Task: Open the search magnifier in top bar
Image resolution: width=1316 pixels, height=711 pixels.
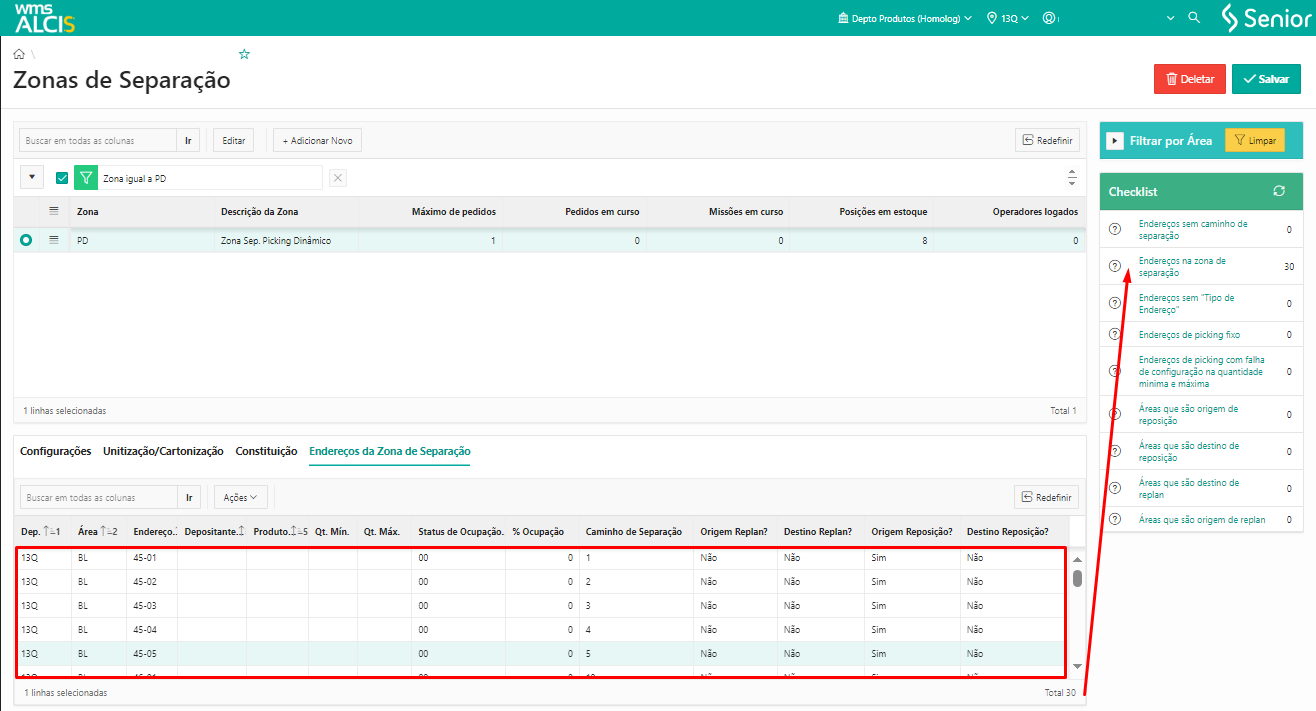Action: coord(1193,18)
